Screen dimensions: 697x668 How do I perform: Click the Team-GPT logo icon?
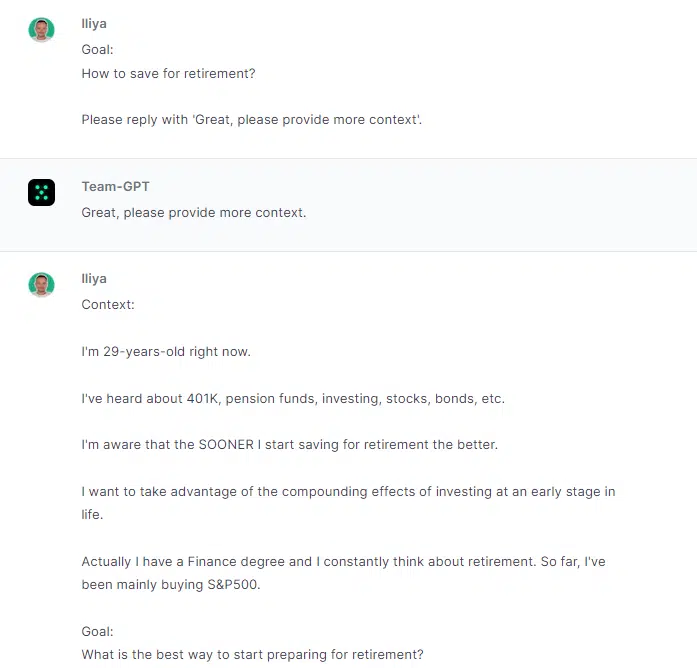click(41, 192)
